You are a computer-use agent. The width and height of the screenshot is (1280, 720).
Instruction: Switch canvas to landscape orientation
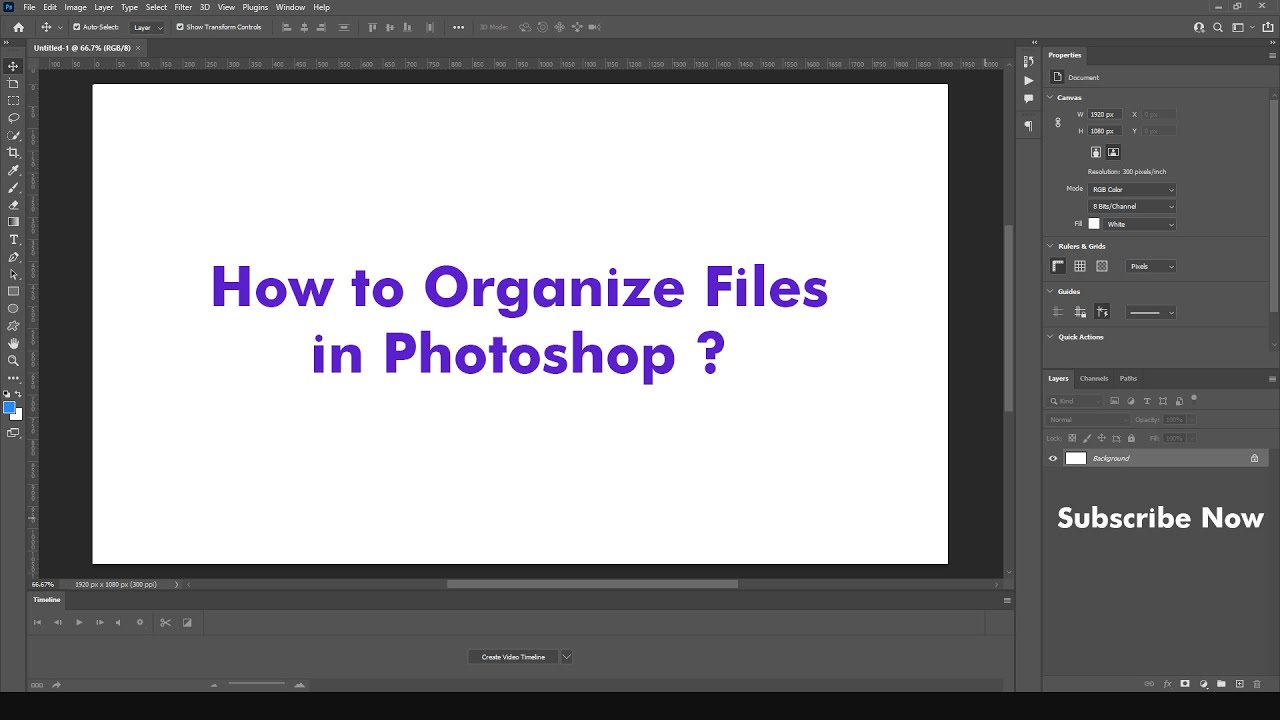[1113, 152]
